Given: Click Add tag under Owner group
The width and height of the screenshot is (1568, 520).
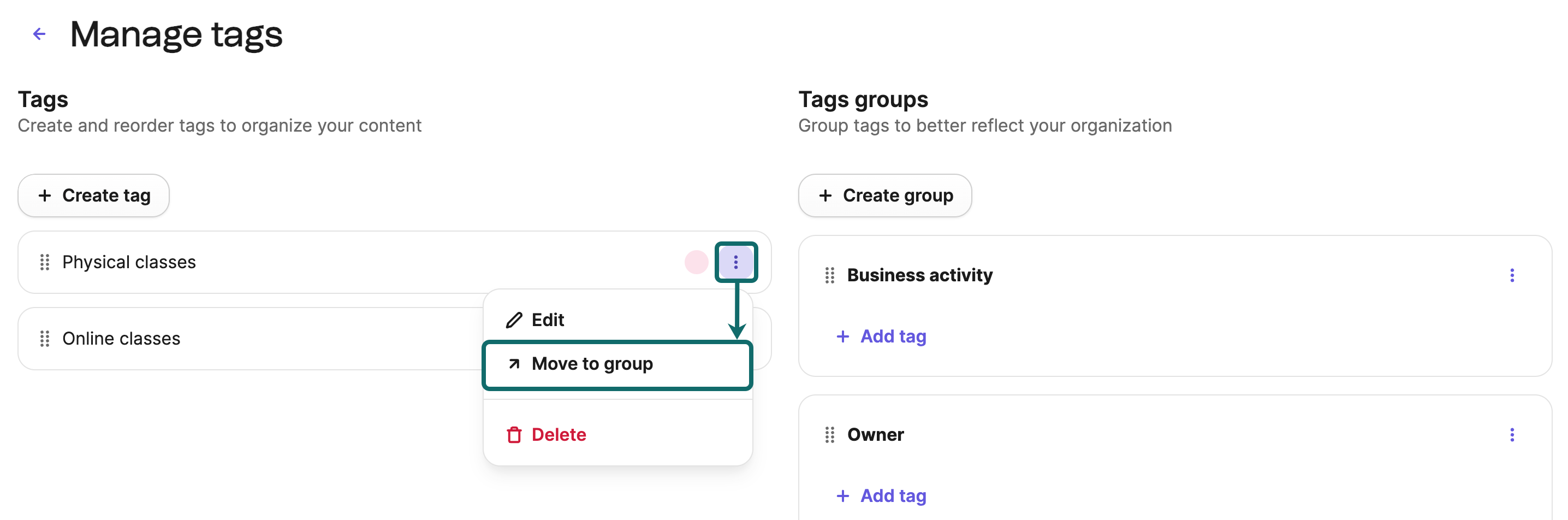Looking at the screenshot, I should pyautogui.click(x=880, y=495).
